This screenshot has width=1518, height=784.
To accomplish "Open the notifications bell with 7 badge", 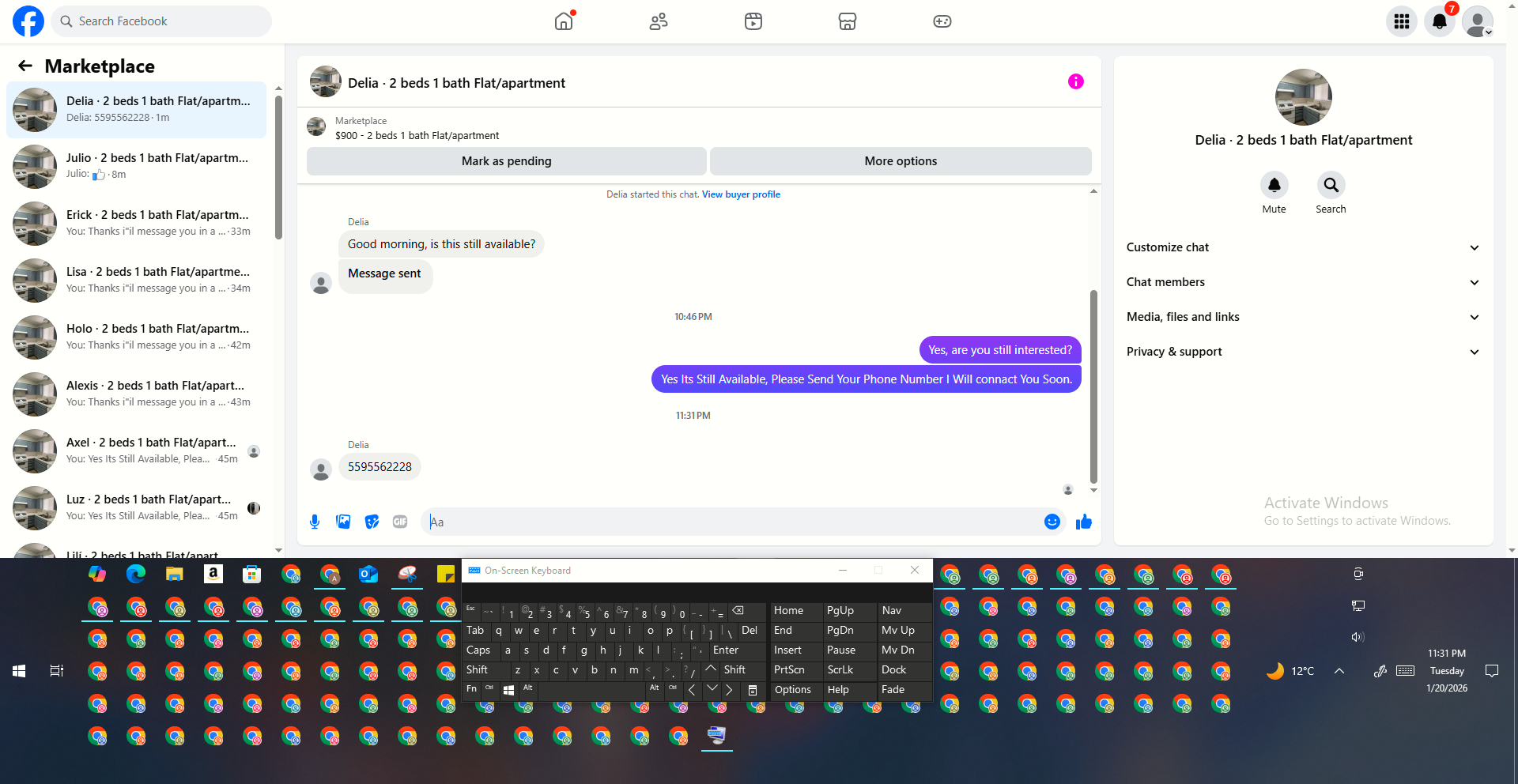I will click(1440, 21).
